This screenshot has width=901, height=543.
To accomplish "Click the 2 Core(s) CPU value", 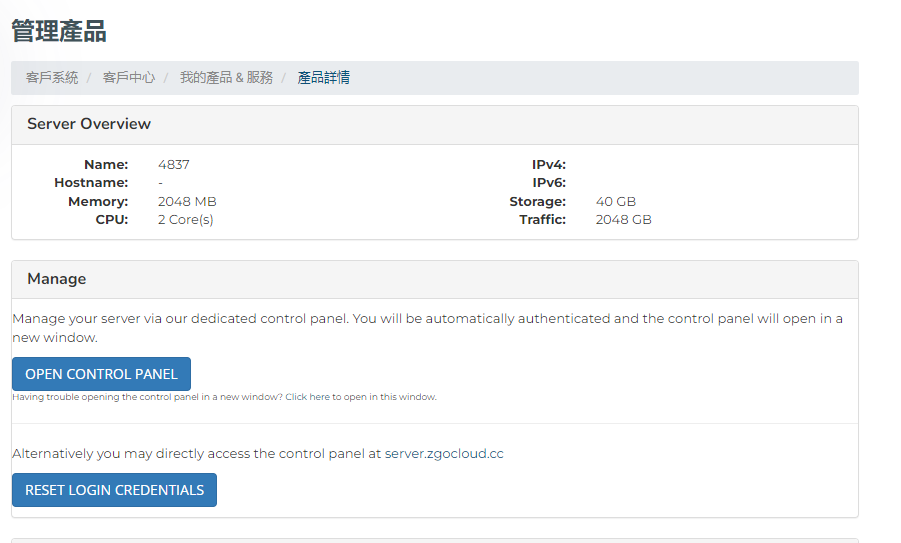I will [x=186, y=219].
